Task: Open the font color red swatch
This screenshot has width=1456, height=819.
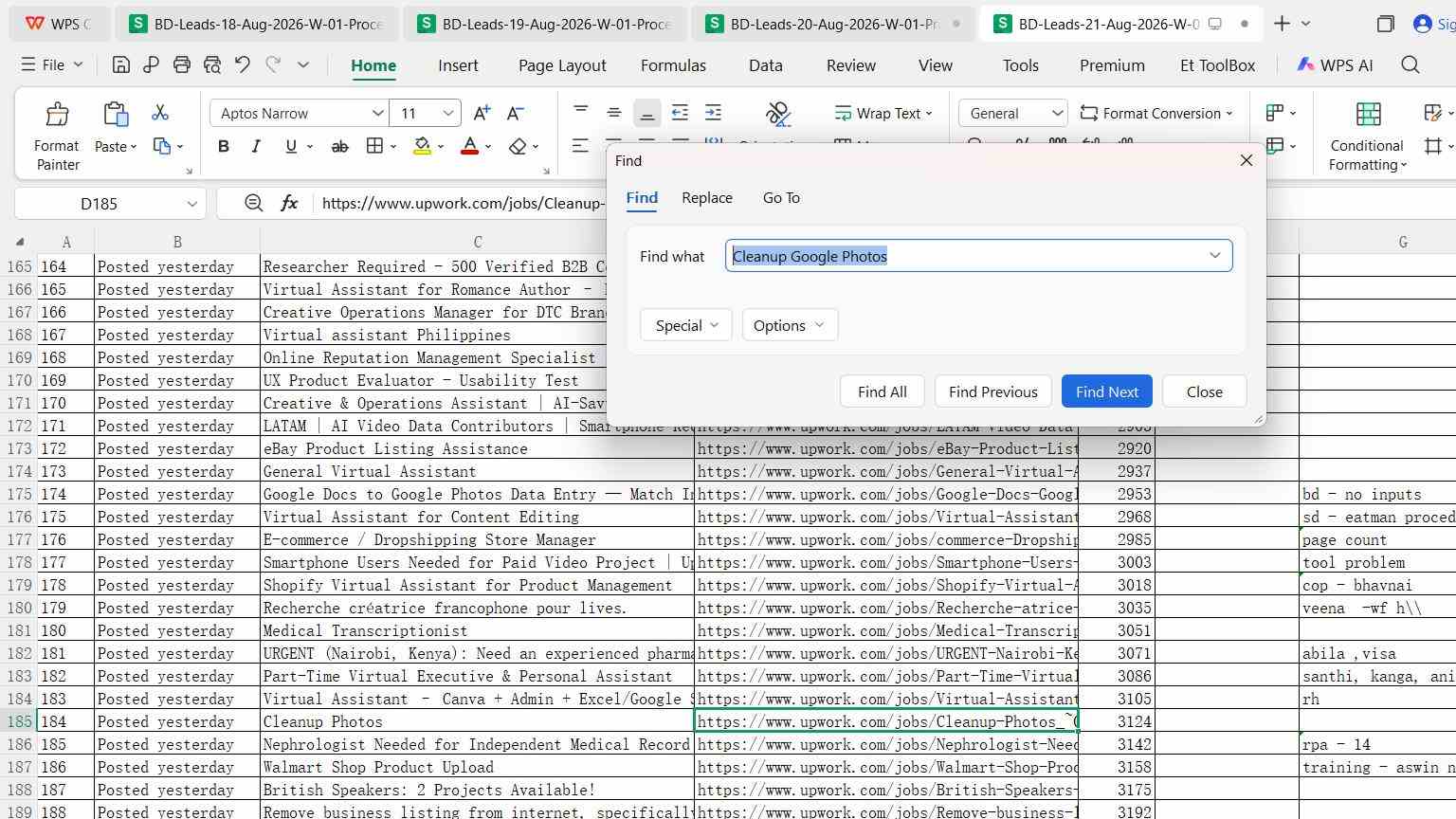Action: point(469,146)
